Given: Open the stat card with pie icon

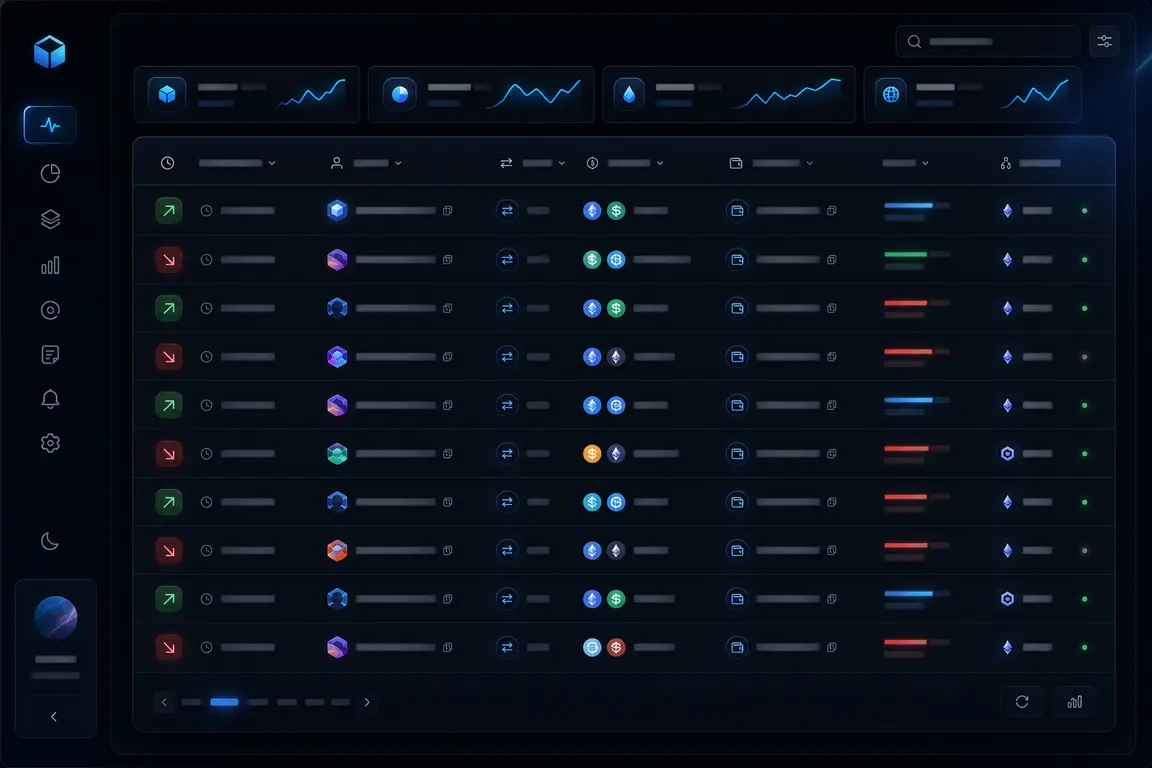Looking at the screenshot, I should pyautogui.click(x=481, y=95).
